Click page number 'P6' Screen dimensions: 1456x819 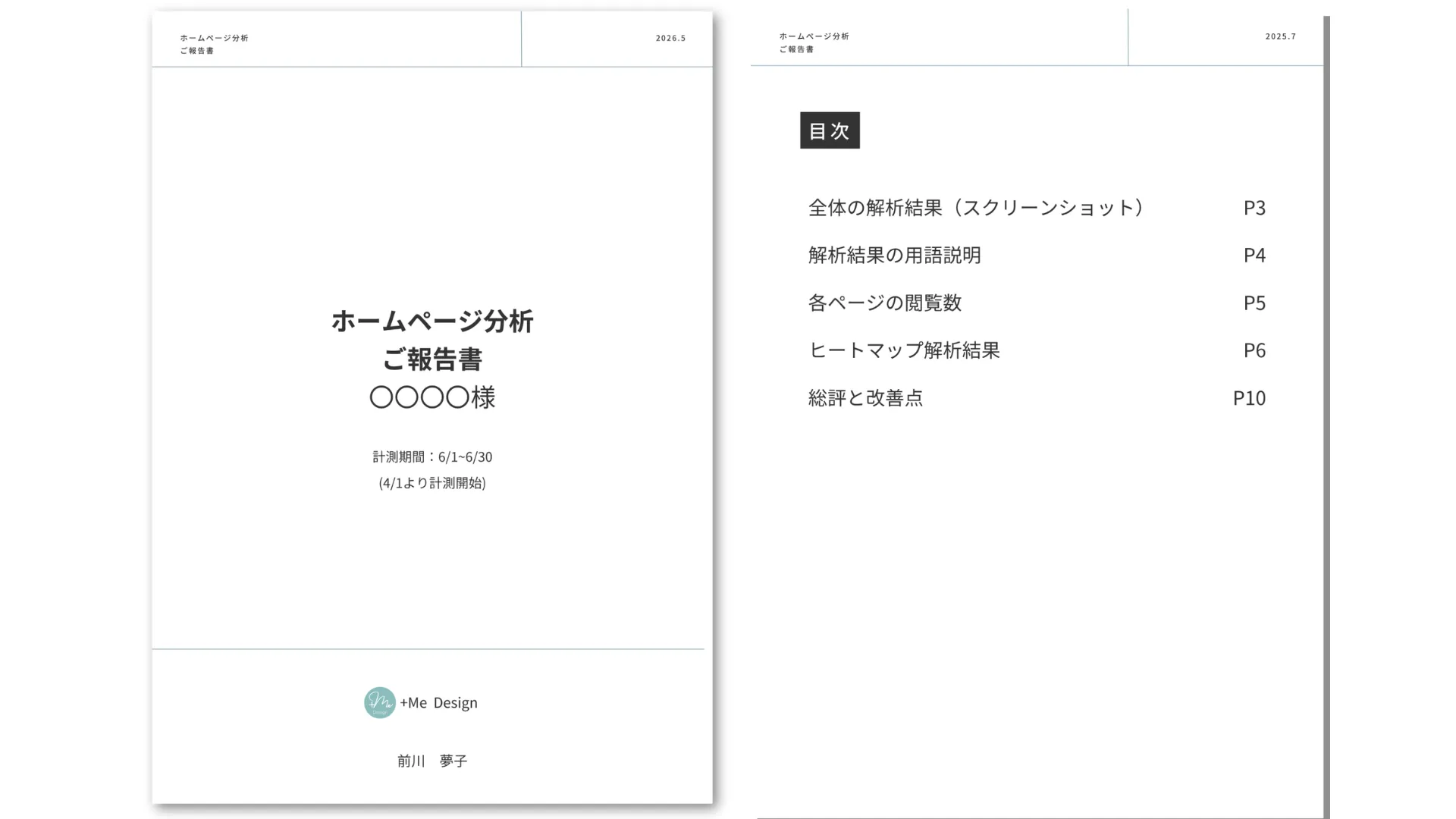[x=1254, y=350]
